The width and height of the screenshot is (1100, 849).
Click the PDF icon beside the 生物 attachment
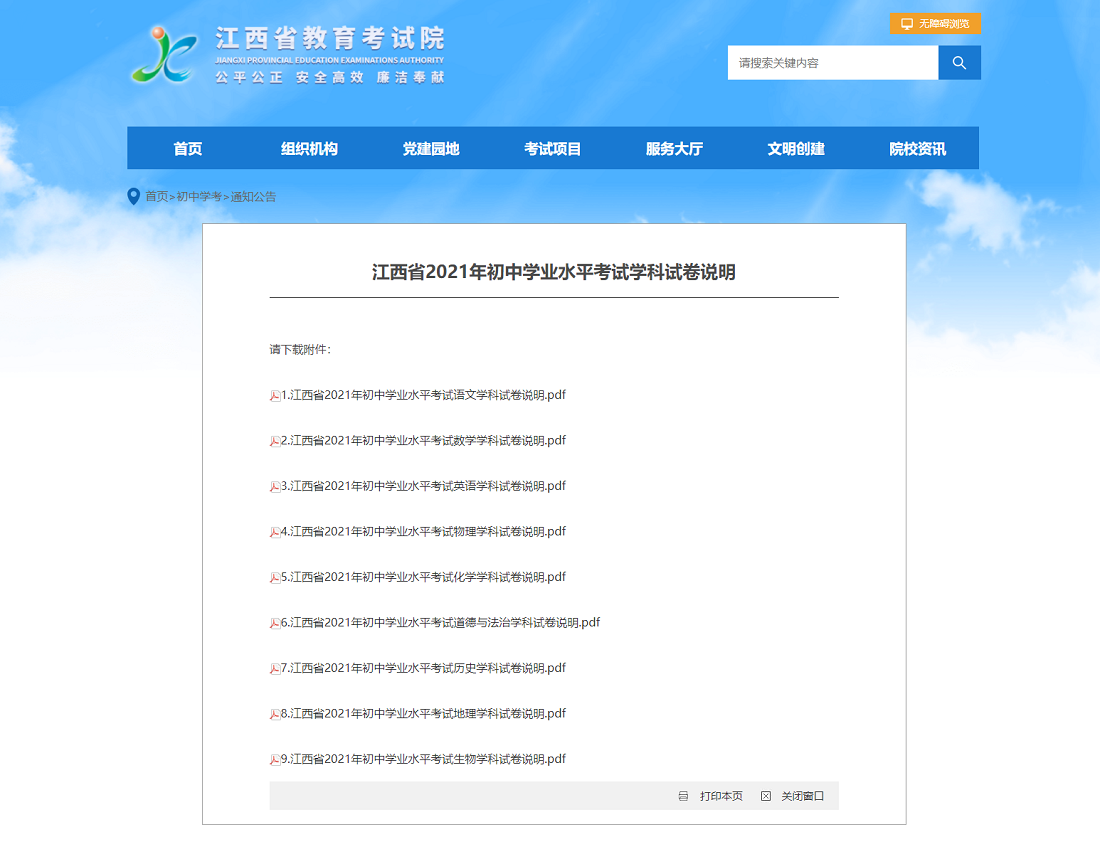pos(276,758)
